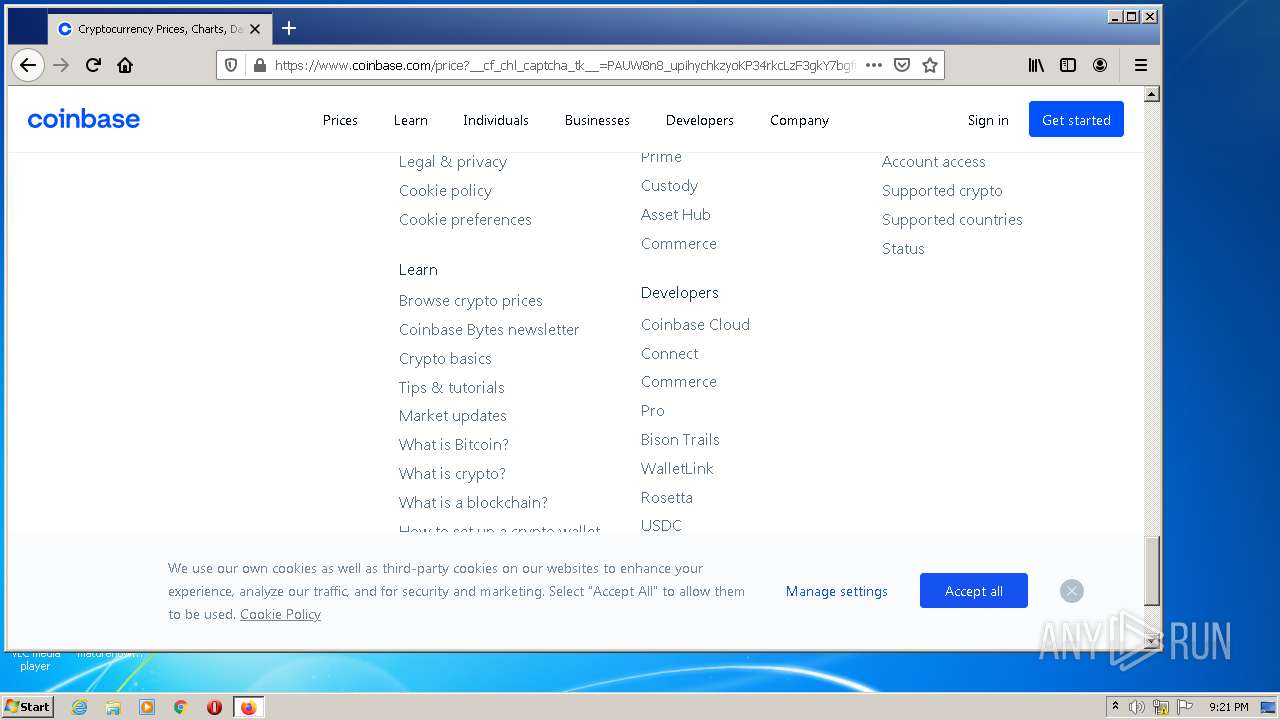The image size is (1280, 720).
Task: Launch media player from the taskbar
Action: tap(147, 707)
